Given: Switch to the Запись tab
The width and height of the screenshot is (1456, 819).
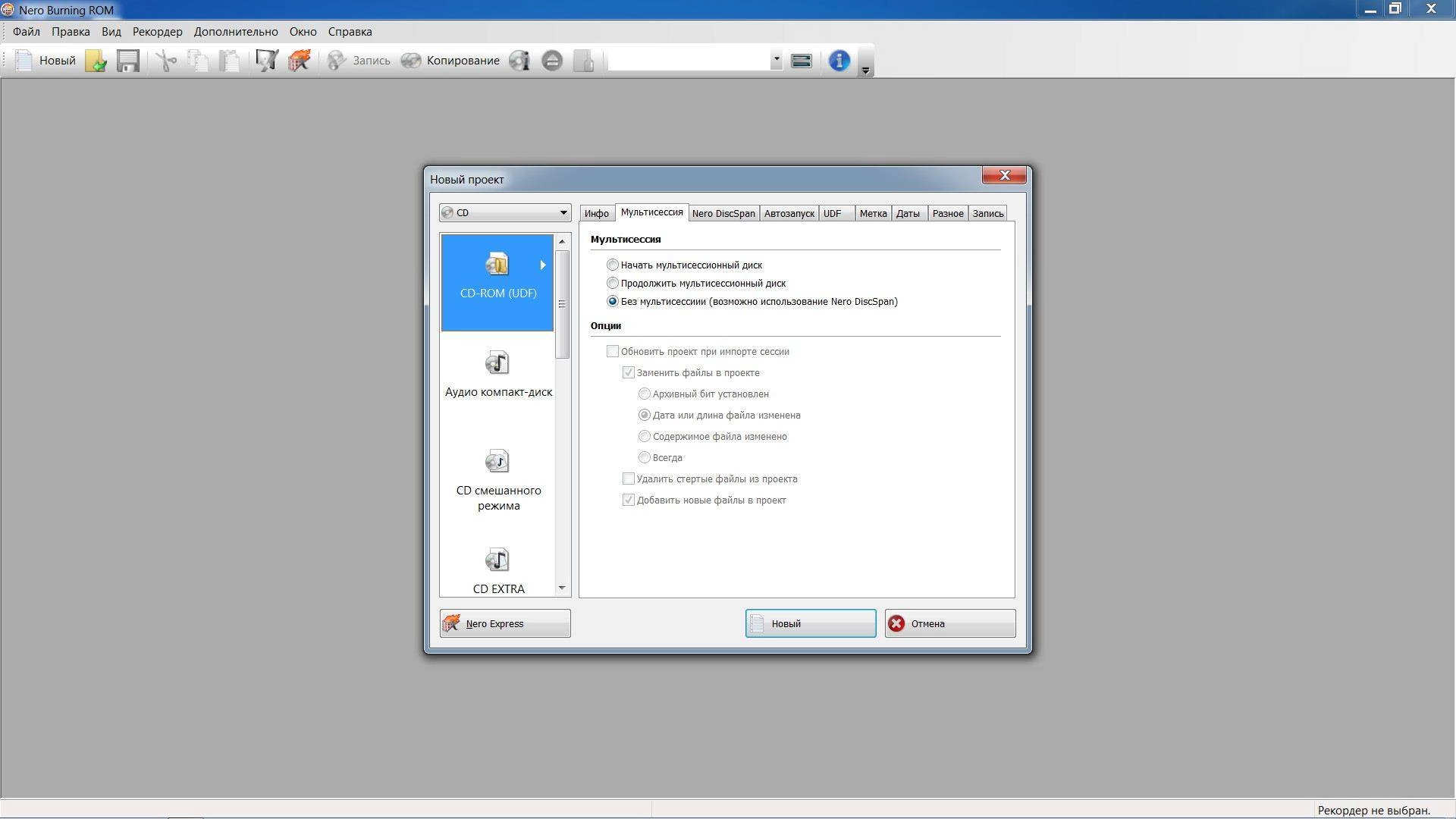Looking at the screenshot, I should [x=987, y=213].
